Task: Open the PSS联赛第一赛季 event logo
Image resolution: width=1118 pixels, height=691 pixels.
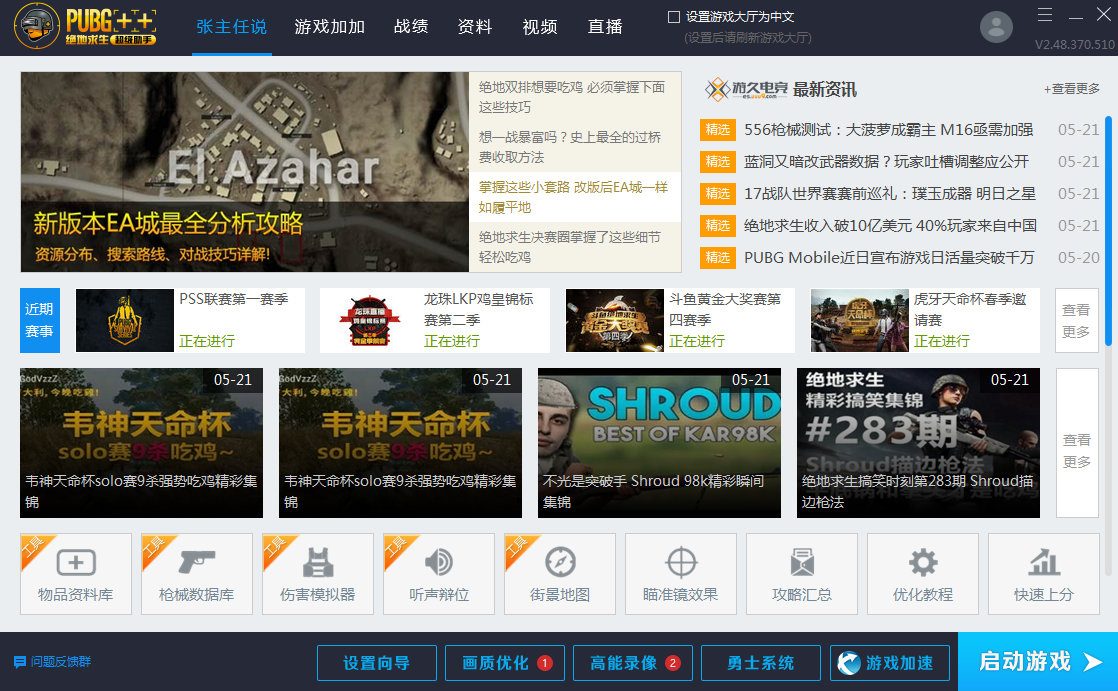Action: point(125,320)
